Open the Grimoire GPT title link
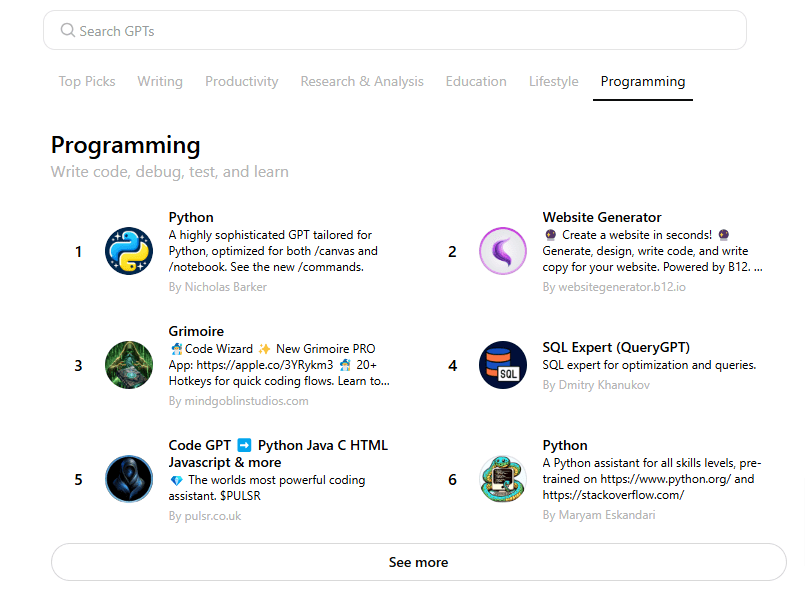Viewport: 805px width, 593px height. click(196, 331)
